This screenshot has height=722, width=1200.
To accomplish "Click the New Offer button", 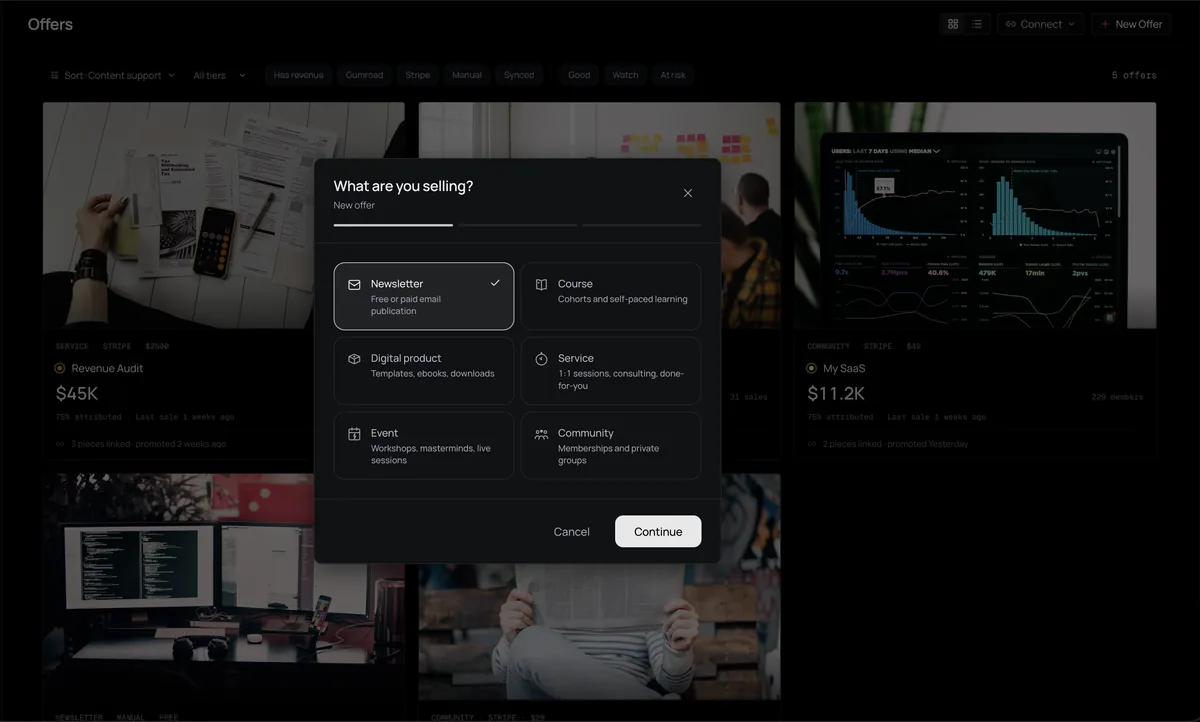I will (x=1131, y=24).
